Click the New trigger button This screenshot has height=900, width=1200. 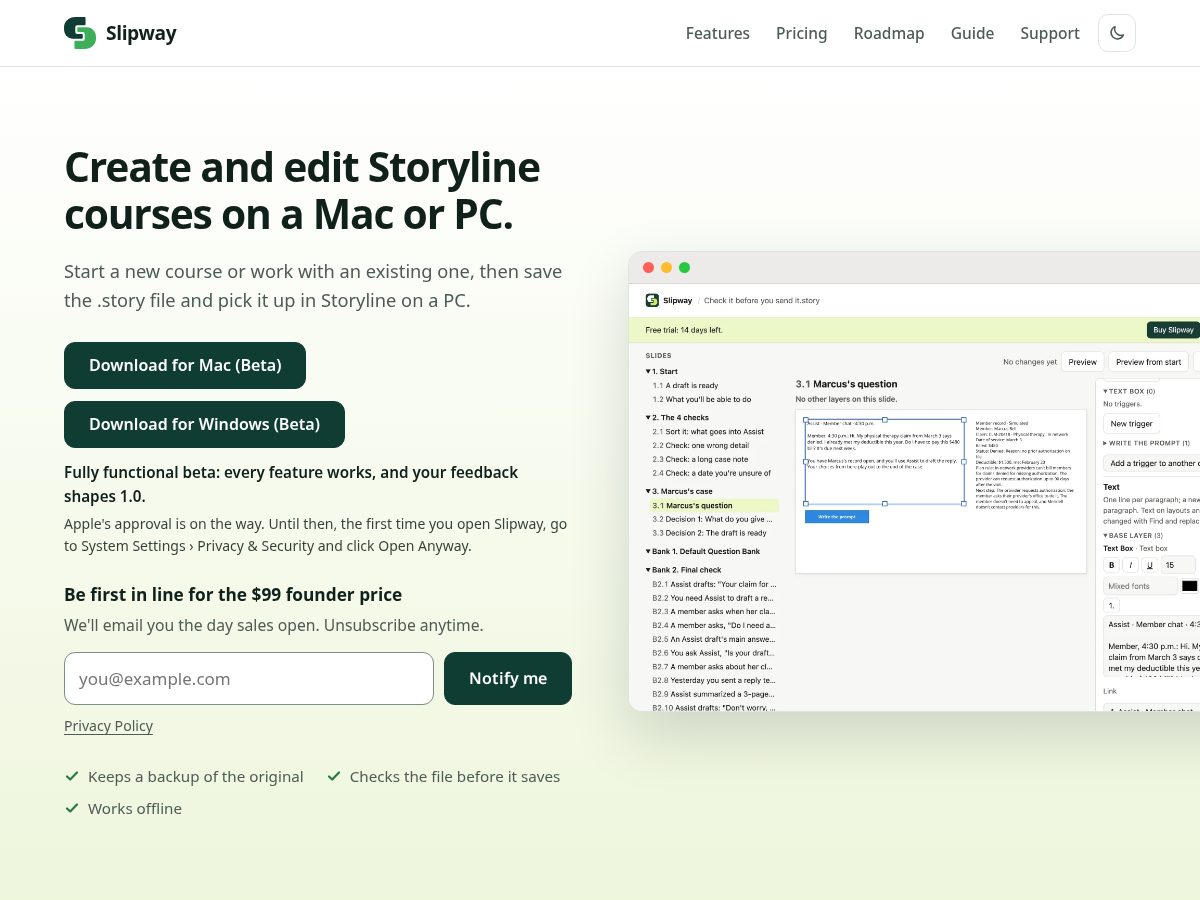click(1131, 423)
